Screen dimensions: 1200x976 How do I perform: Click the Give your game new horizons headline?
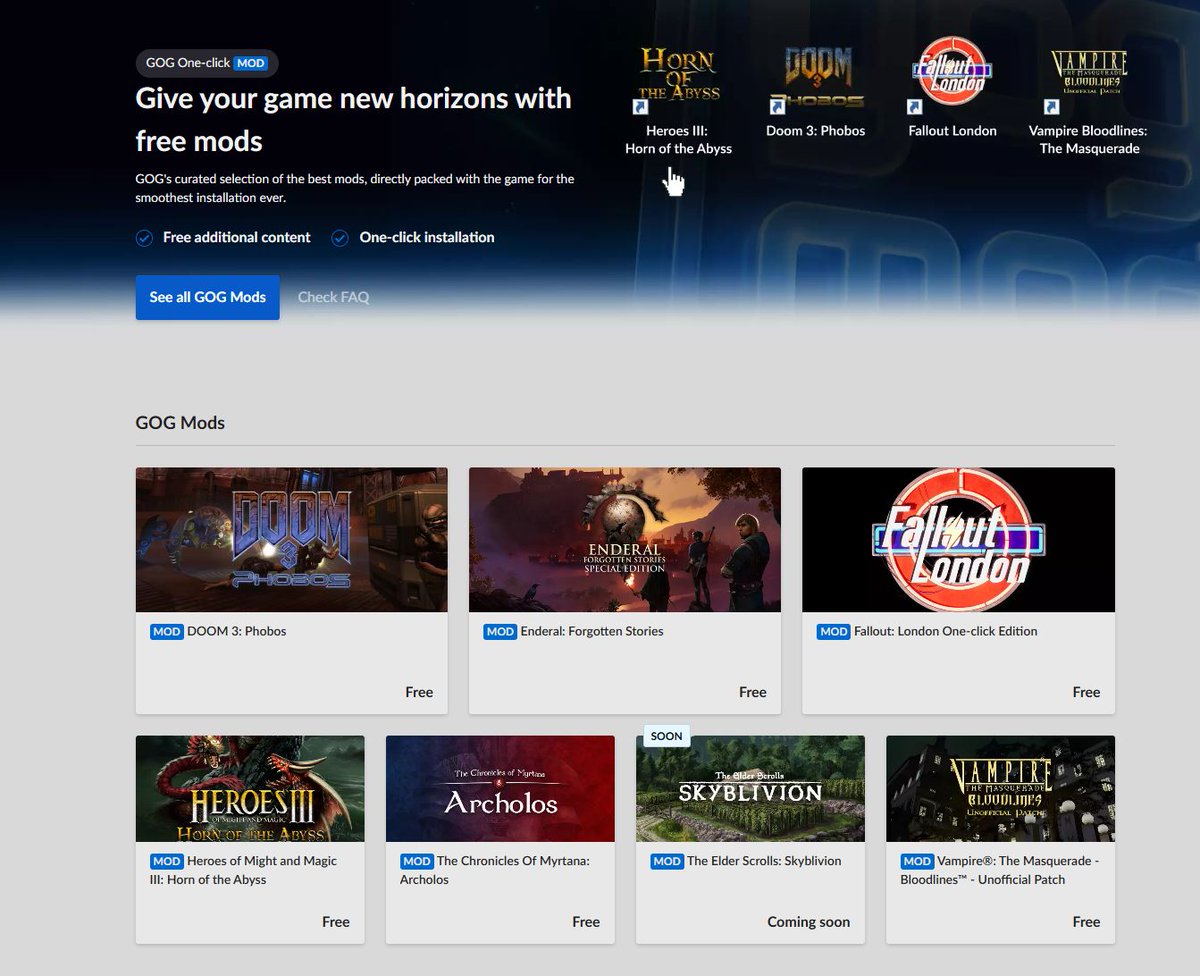tap(354, 119)
